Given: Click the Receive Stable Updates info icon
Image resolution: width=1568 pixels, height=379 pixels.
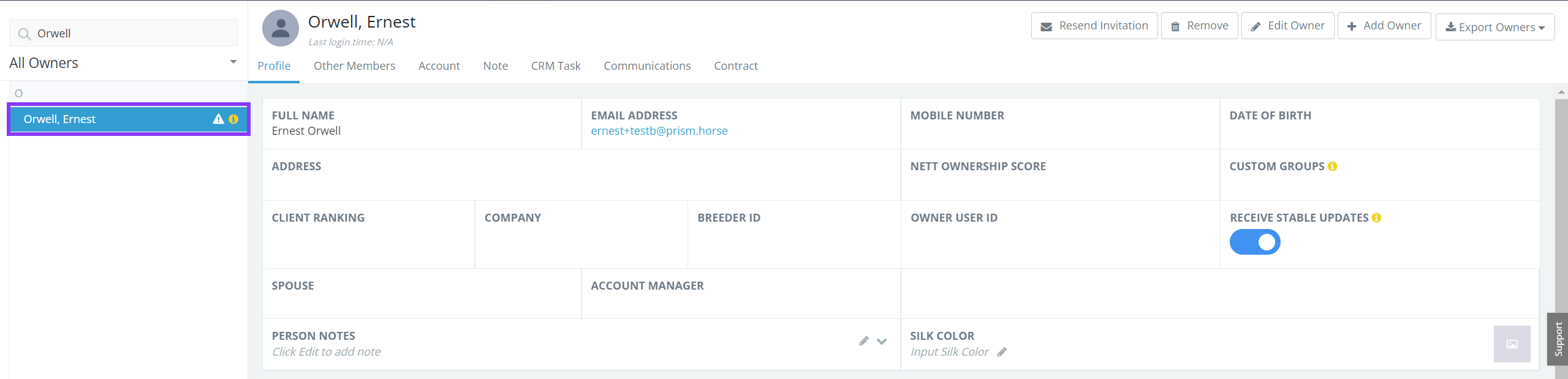Looking at the screenshot, I should point(1377,218).
